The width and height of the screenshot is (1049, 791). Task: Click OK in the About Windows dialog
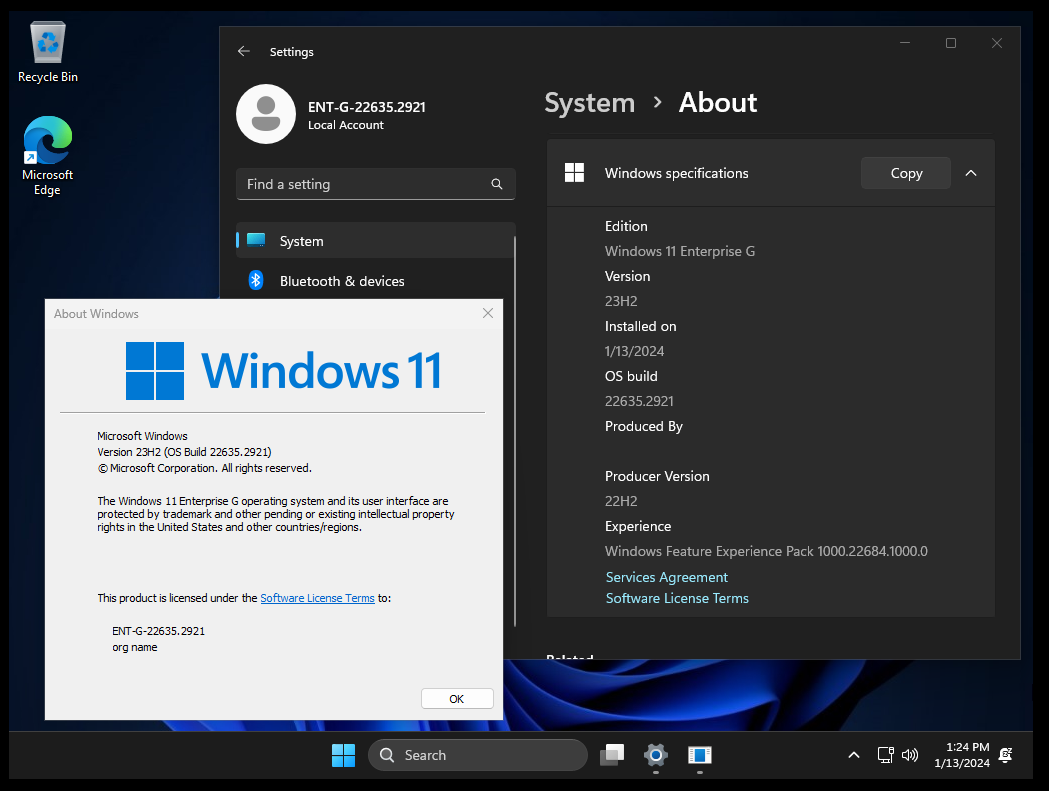pos(457,699)
